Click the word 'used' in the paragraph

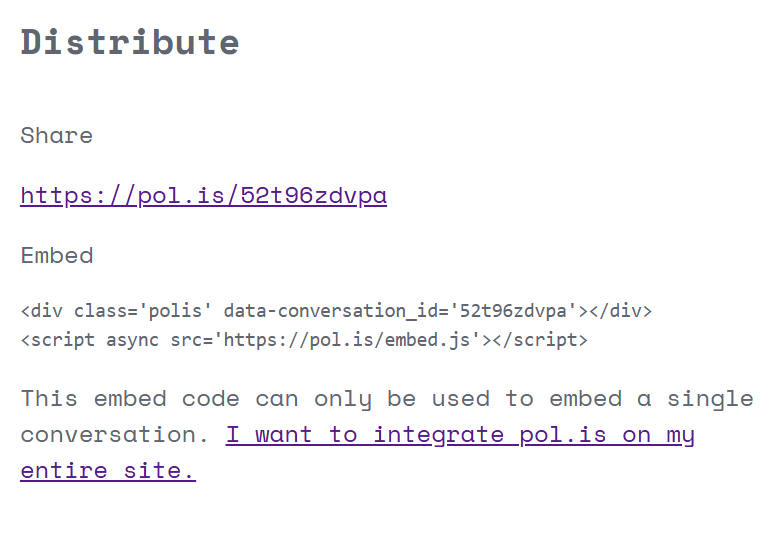click(x=461, y=399)
